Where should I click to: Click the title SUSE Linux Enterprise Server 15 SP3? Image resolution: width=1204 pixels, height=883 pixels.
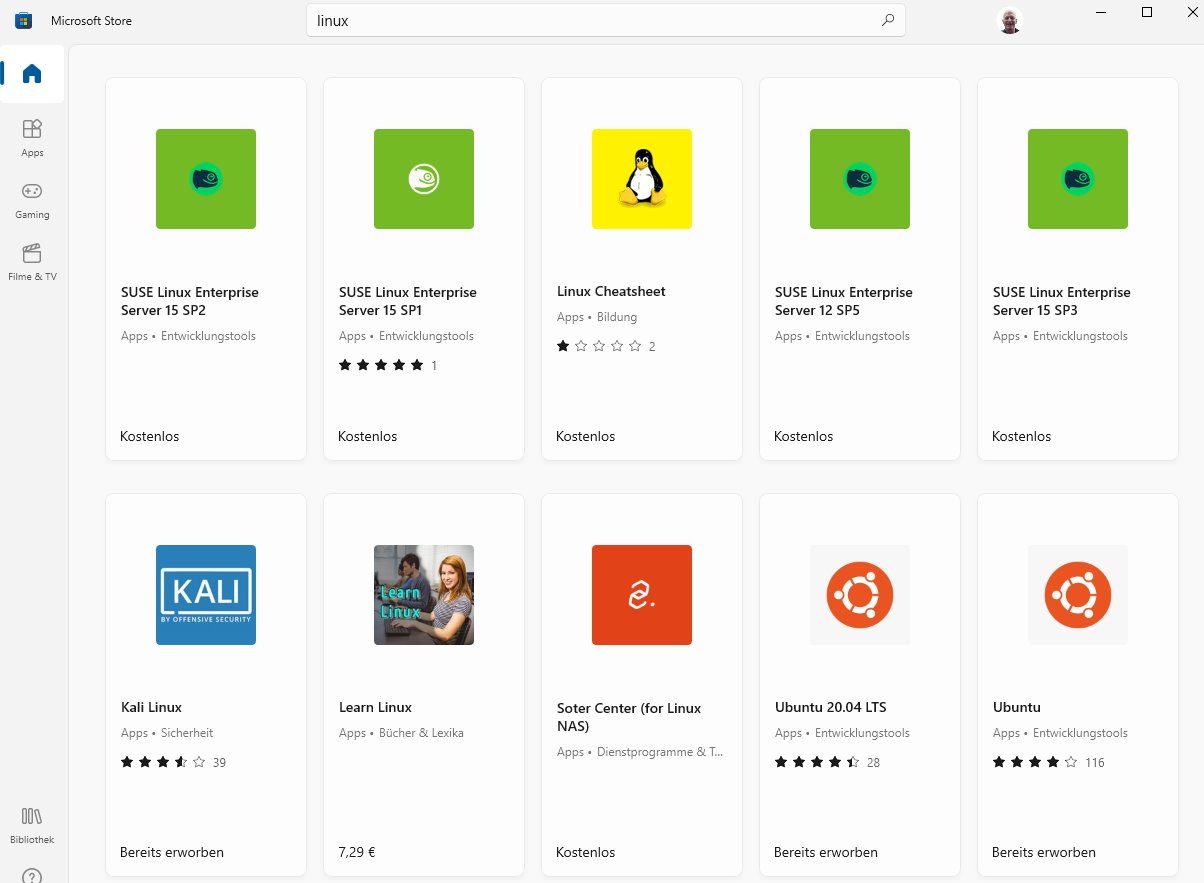tap(1062, 301)
